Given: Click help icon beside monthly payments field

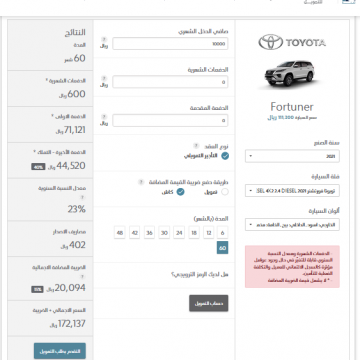Looking at the screenshot, I should [104, 78].
